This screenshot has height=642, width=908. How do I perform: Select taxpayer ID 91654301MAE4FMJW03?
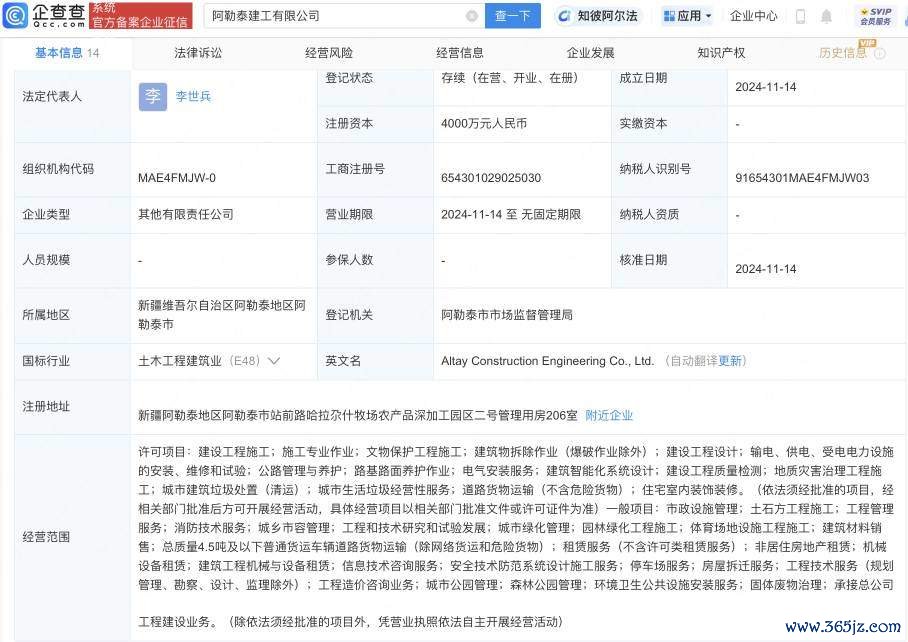click(802, 178)
